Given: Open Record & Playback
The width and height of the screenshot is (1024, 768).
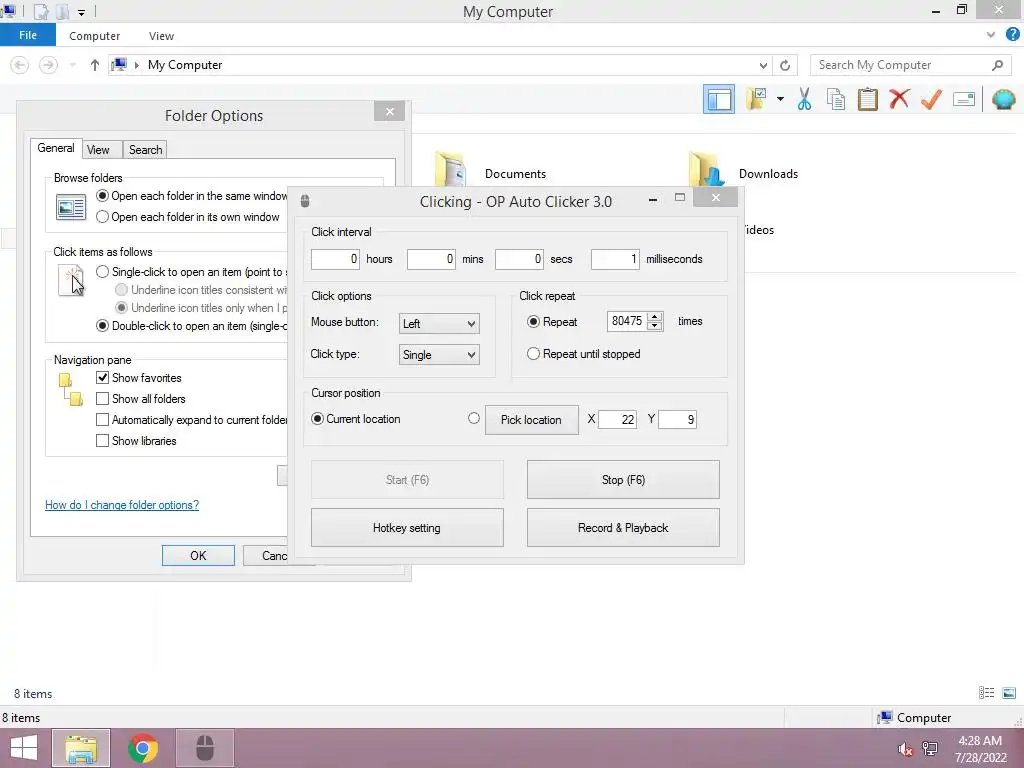Looking at the screenshot, I should click(623, 528).
